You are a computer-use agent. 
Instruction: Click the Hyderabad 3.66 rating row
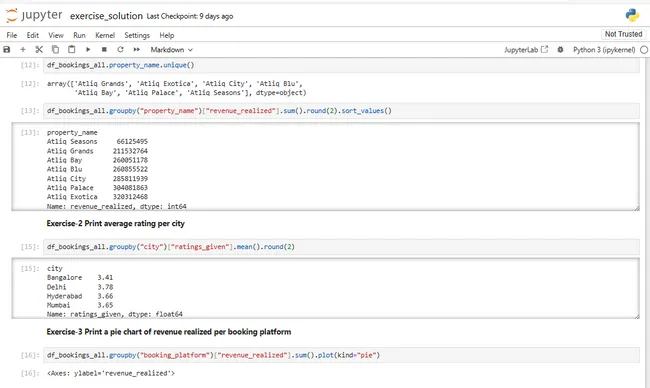[x=80, y=296]
